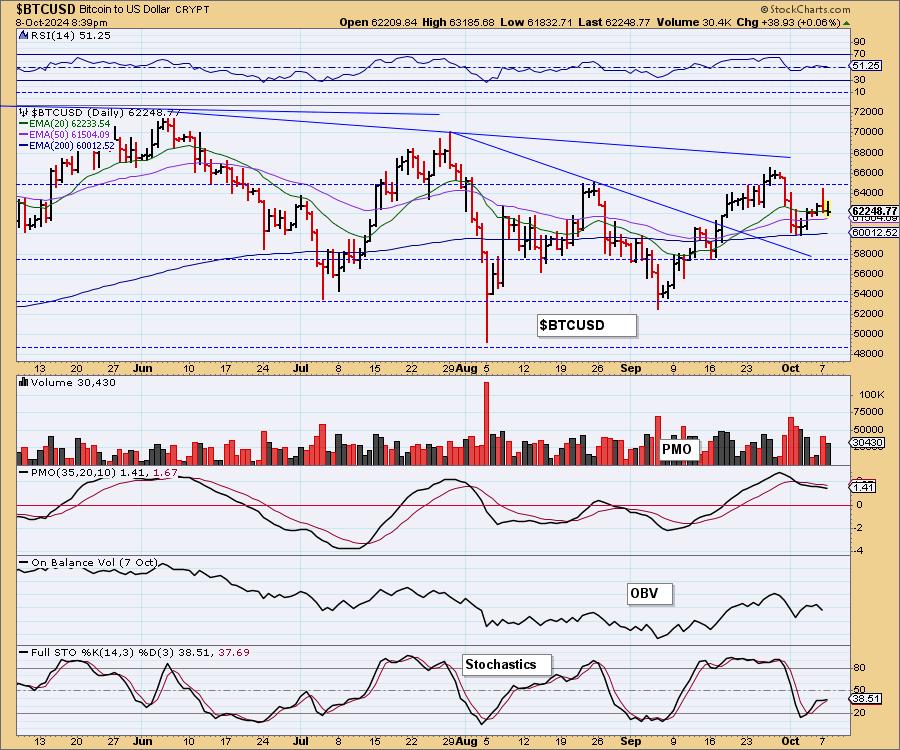Click the Volume 30.4K header value
The image size is (900, 750).
pos(693,22)
